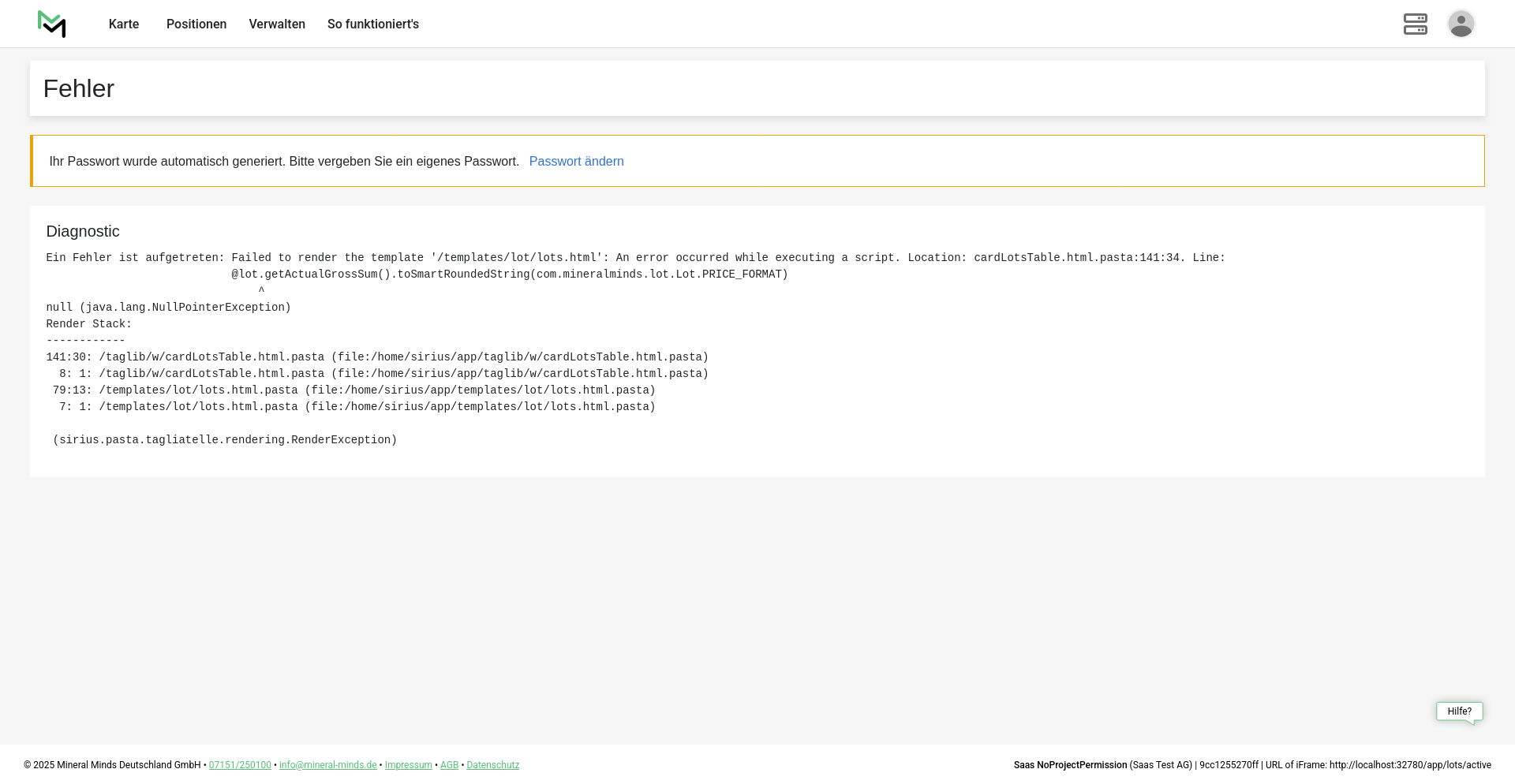Click the RenderException line in stack trace
1515x784 pixels.
[225, 440]
